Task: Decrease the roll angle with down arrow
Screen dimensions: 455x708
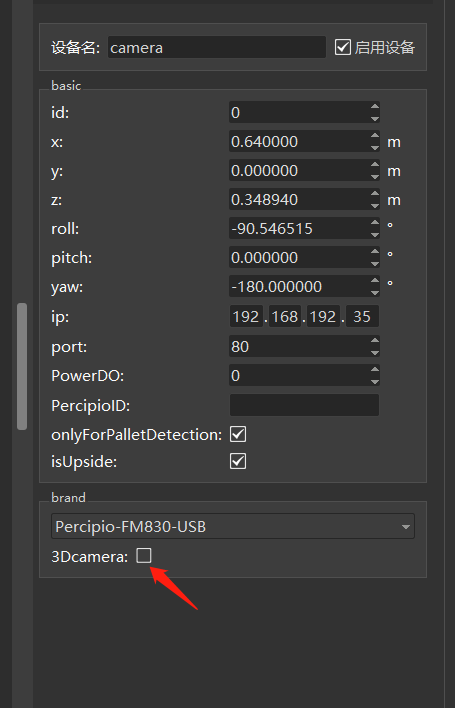Action: tap(375, 234)
